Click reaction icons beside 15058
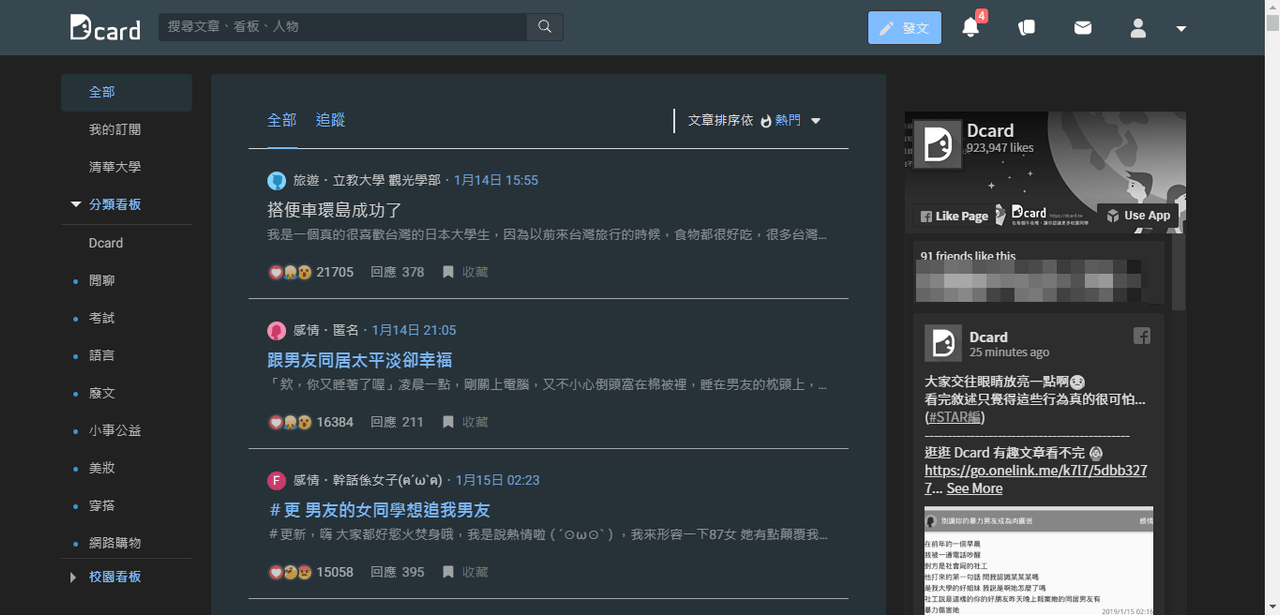The height and width of the screenshot is (615, 1280). [290, 572]
